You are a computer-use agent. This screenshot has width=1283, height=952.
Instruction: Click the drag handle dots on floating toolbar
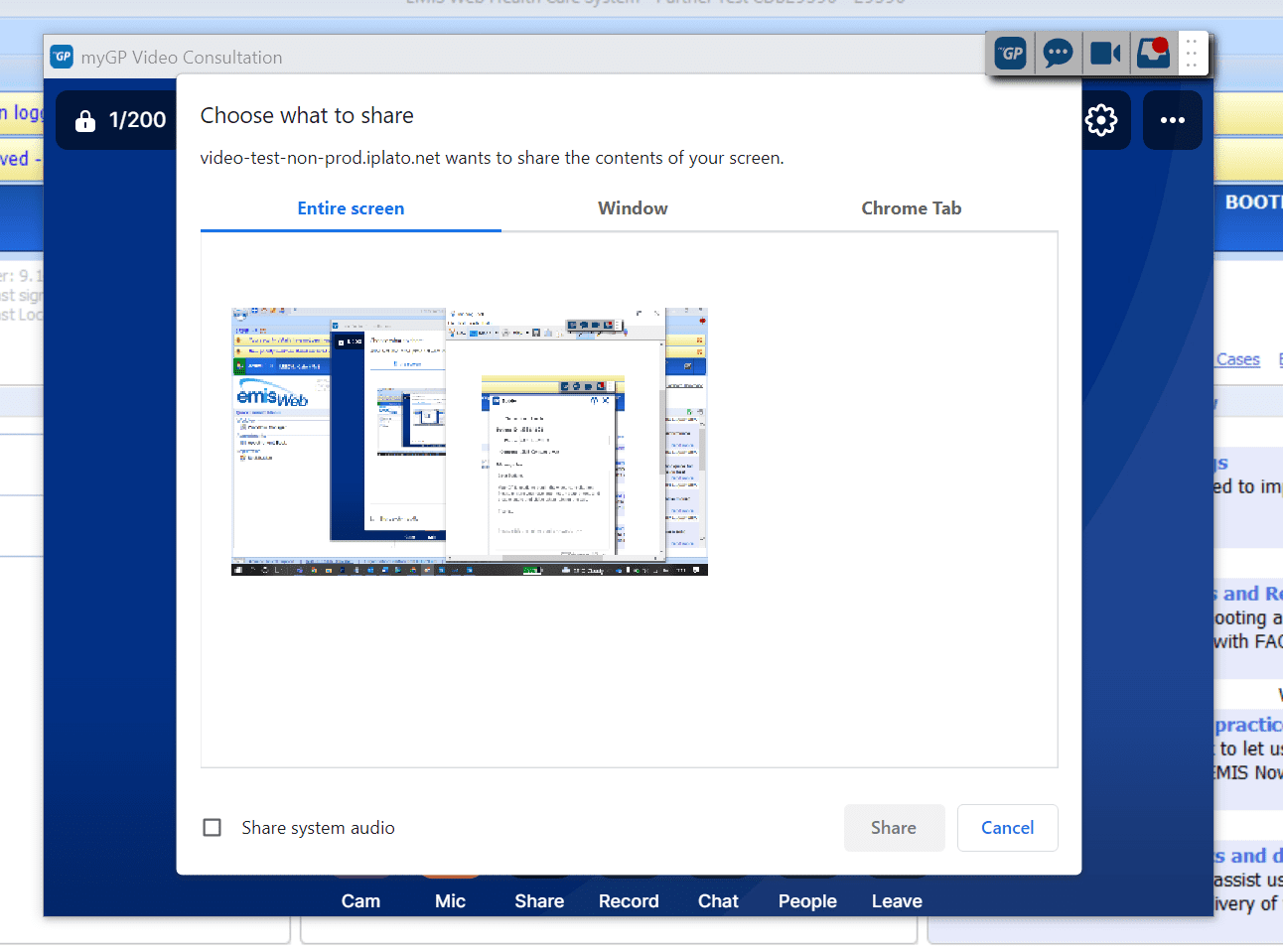click(1192, 53)
